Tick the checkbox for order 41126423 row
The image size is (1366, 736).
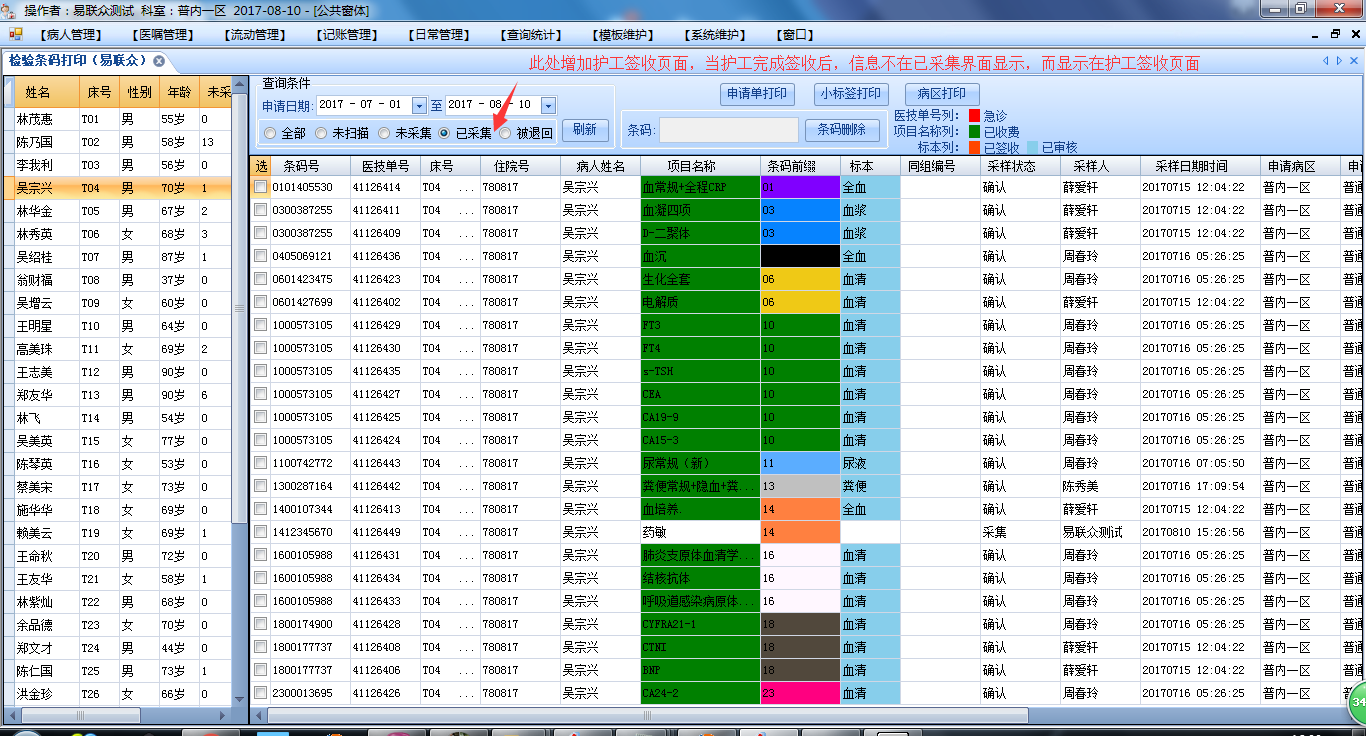point(260,279)
